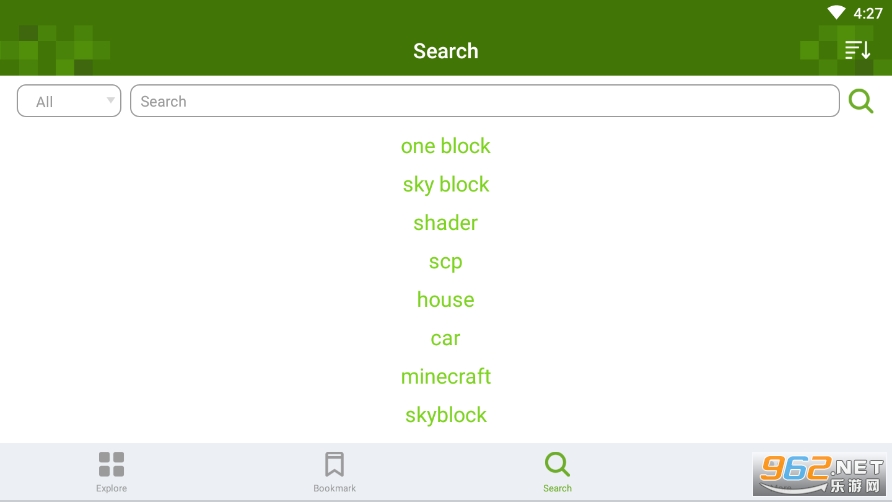Pick the "skyblock" suggestion

pyautogui.click(x=446, y=415)
